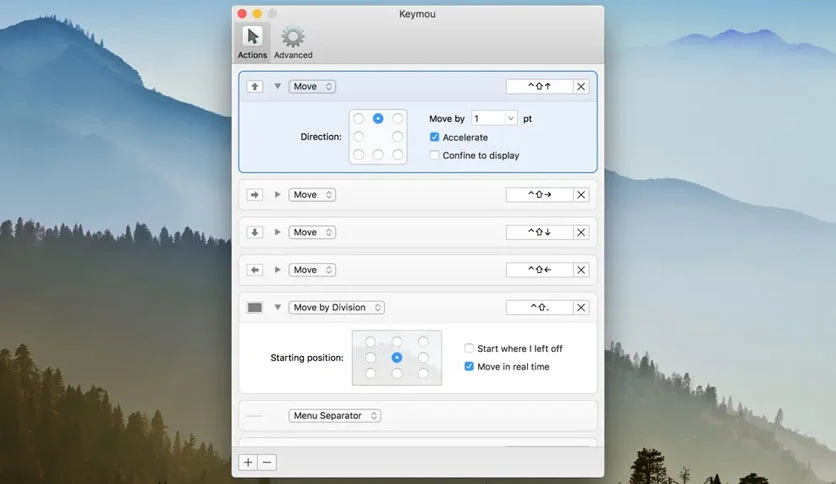The image size is (836, 484).
Task: Select middle-right Starting position radio button
Action: (423, 358)
